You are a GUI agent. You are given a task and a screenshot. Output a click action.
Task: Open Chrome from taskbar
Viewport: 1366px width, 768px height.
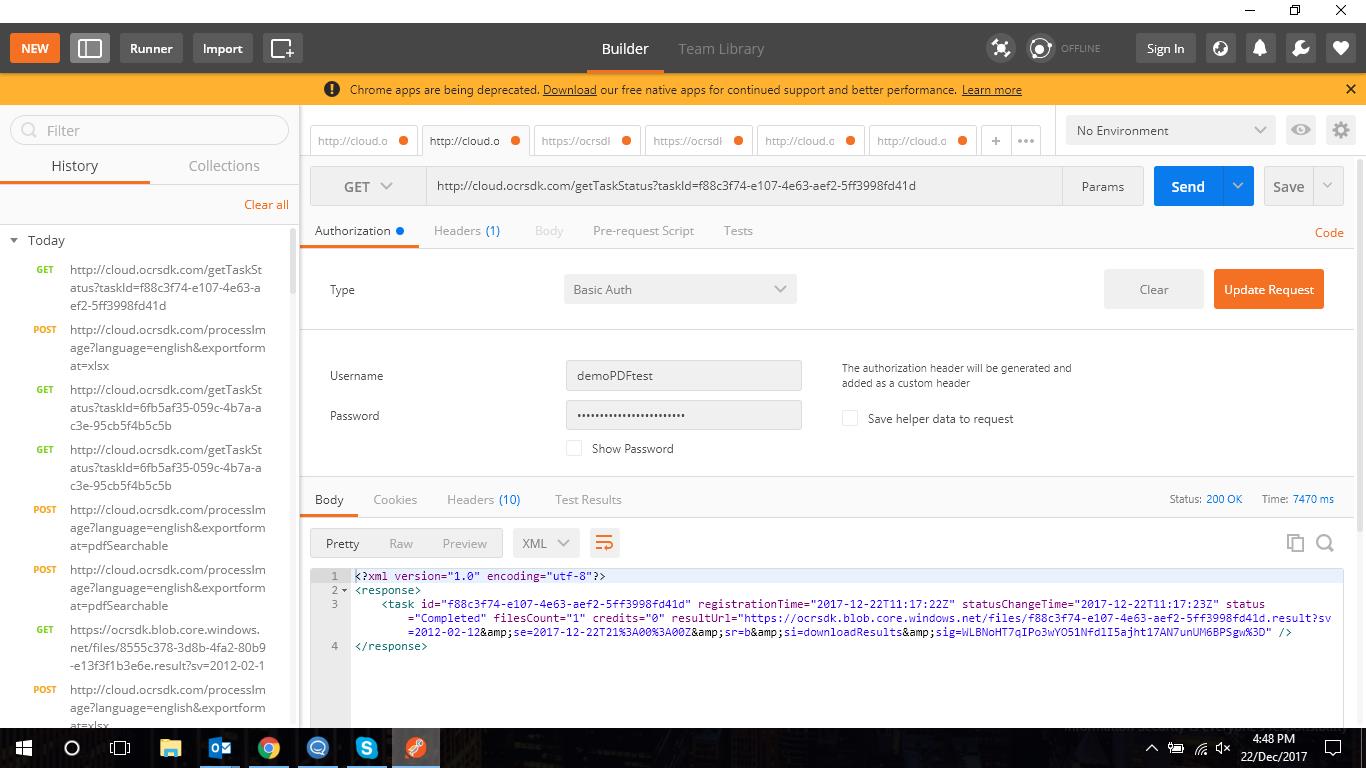click(x=268, y=748)
